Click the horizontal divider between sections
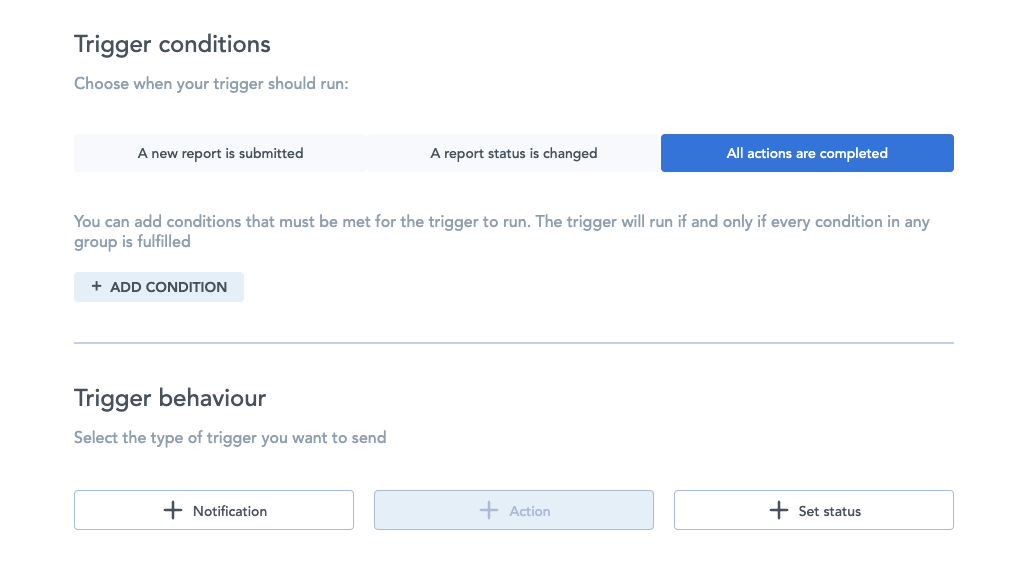The image size is (1031, 565). click(514, 343)
